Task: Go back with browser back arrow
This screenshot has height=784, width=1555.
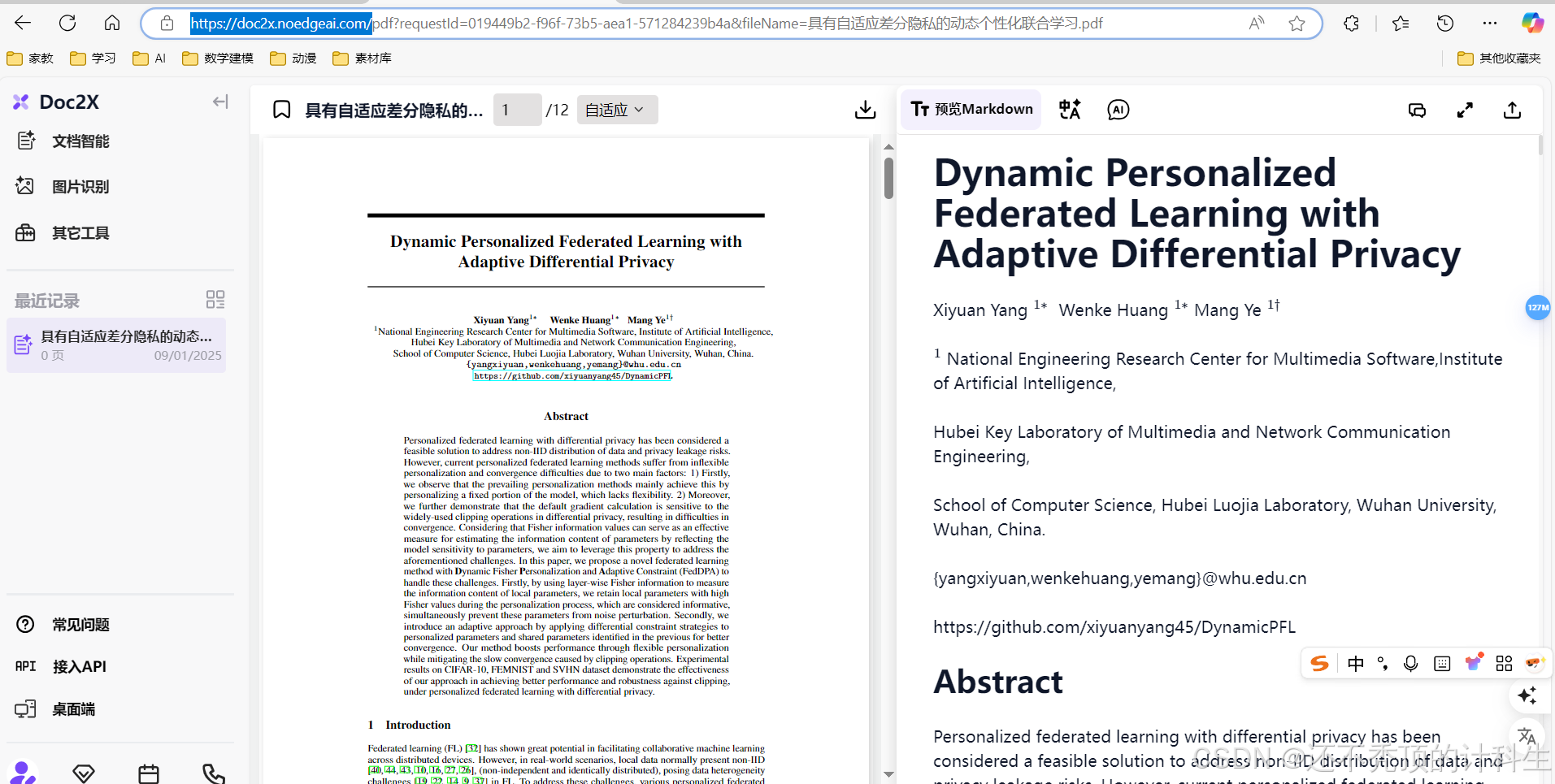Action: [23, 23]
